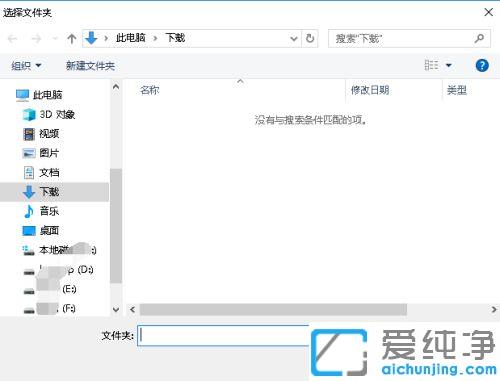This screenshot has width=500, height=381.
Task: Sort by 类型 column header
Action: 457,90
